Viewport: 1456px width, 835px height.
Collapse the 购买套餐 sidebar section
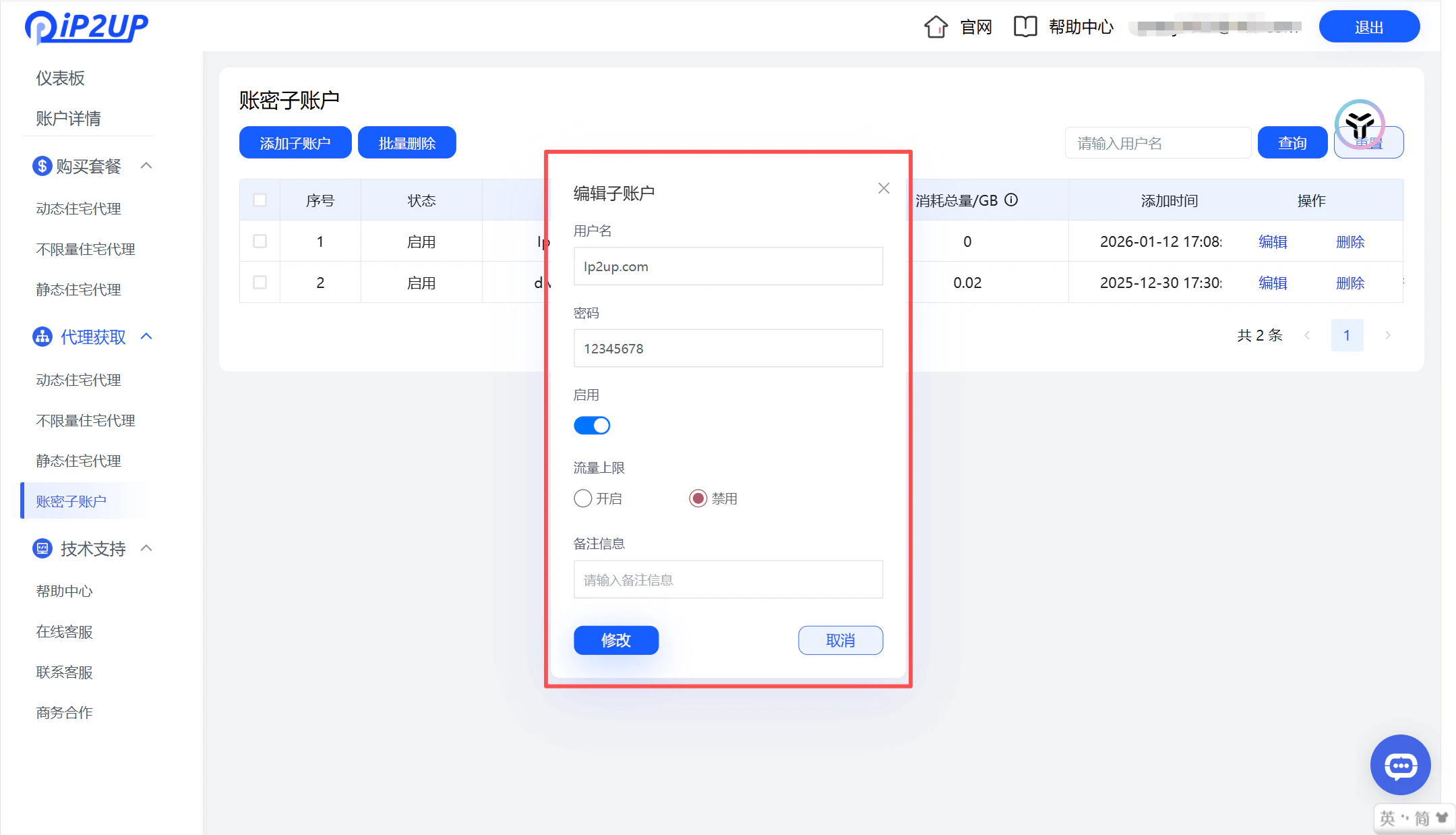pos(147,165)
